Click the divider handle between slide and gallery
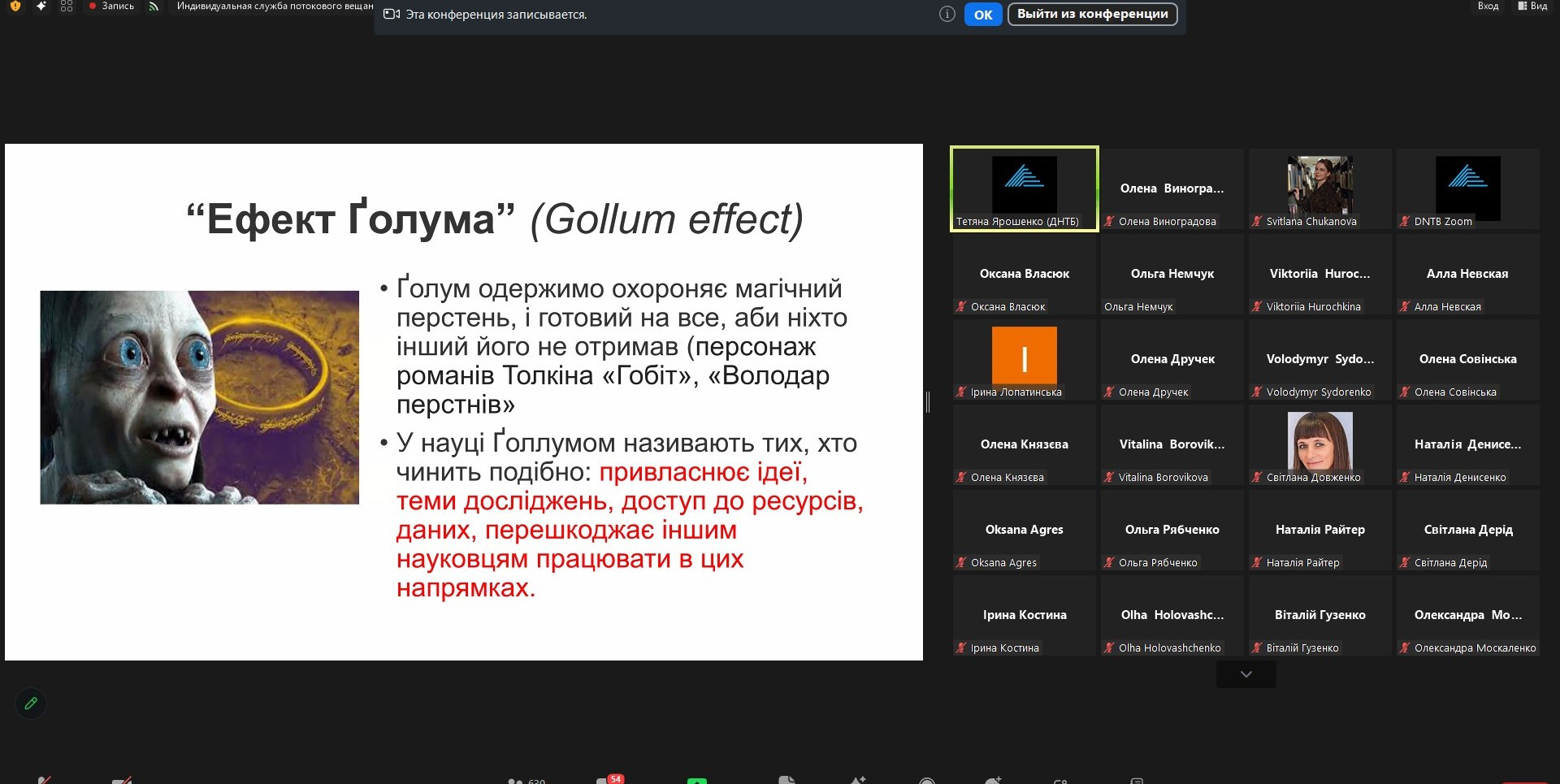This screenshot has width=1560, height=784. click(x=927, y=401)
